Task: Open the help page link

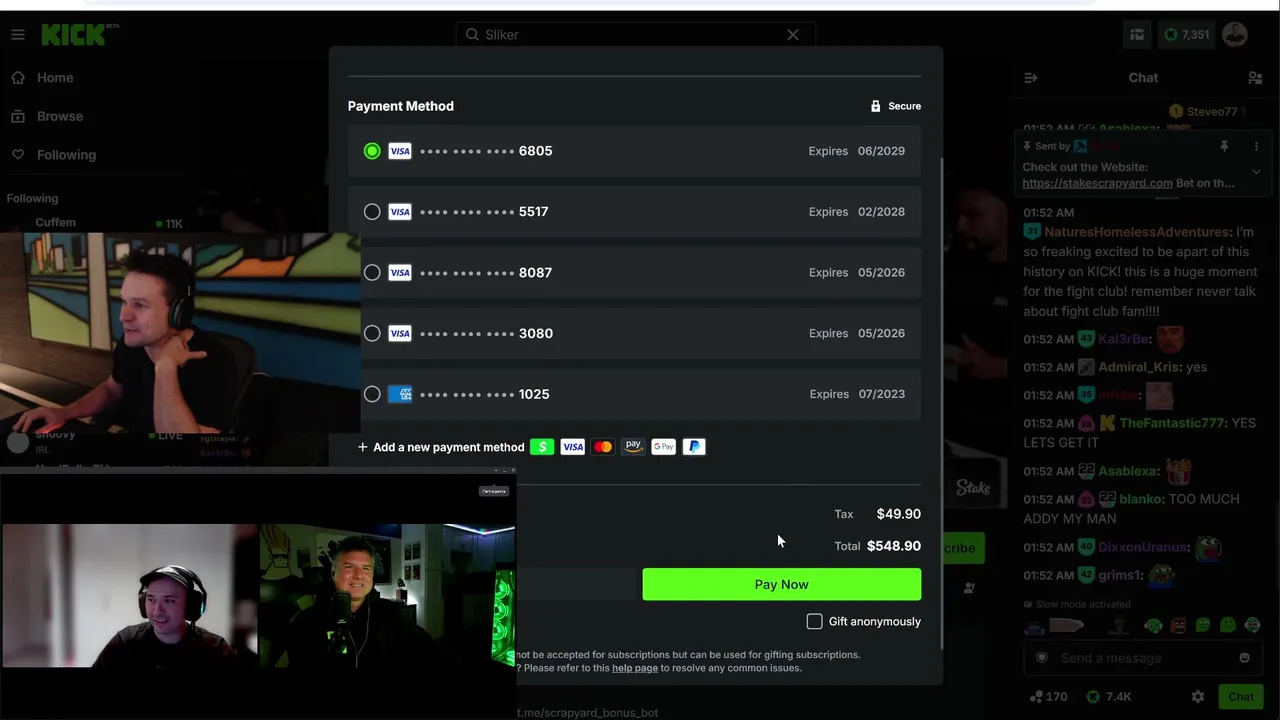Action: coord(635,668)
